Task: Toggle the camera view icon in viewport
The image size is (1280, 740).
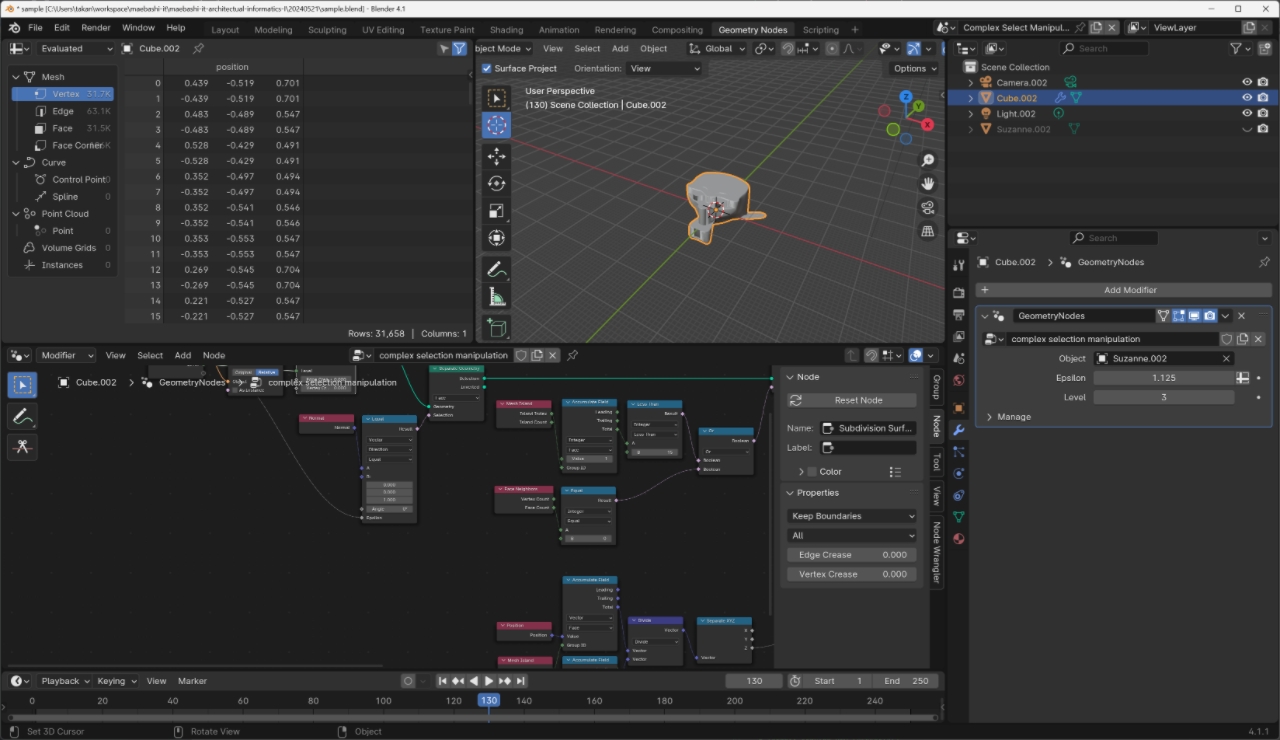Action: tap(928, 207)
